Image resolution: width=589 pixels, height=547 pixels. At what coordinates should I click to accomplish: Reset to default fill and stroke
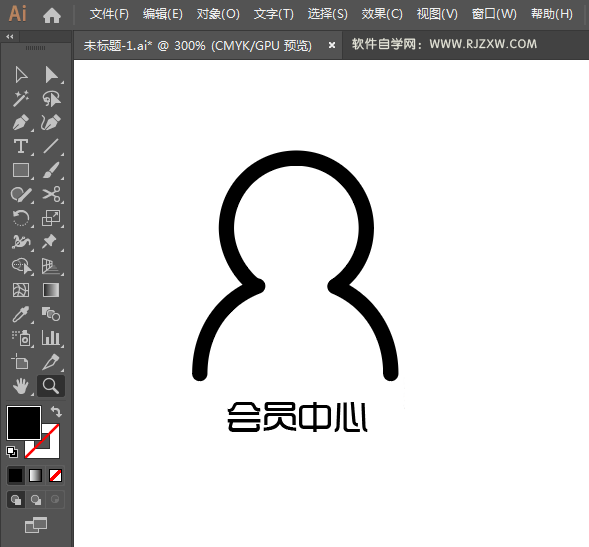coord(12,452)
